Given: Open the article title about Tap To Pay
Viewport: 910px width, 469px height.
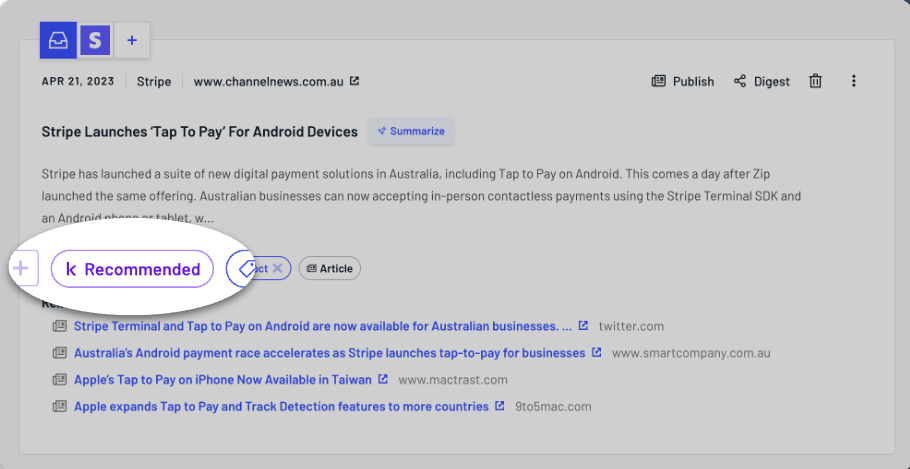Looking at the screenshot, I should pos(200,132).
